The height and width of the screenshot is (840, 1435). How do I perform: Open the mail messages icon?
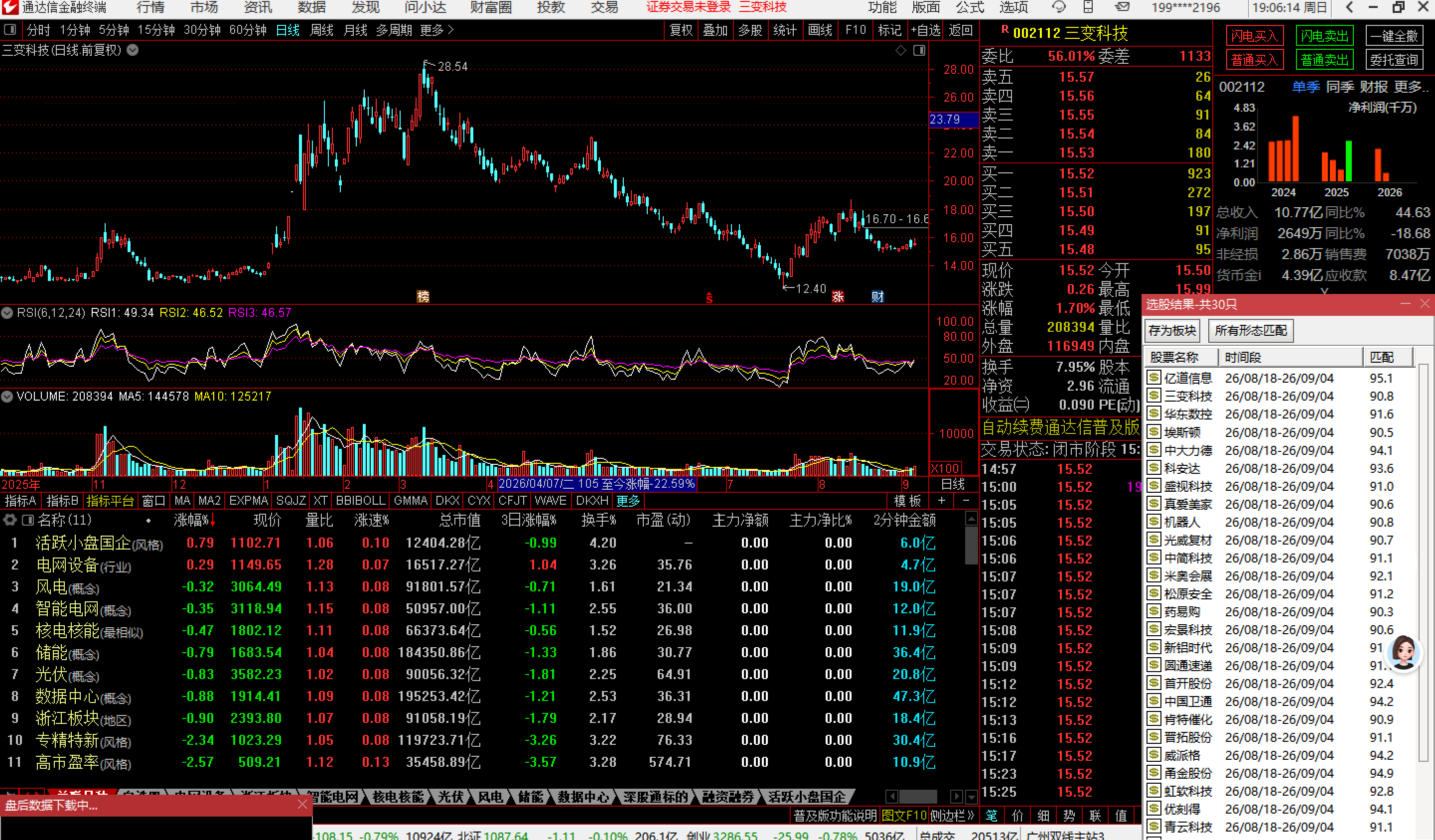click(1123, 7)
